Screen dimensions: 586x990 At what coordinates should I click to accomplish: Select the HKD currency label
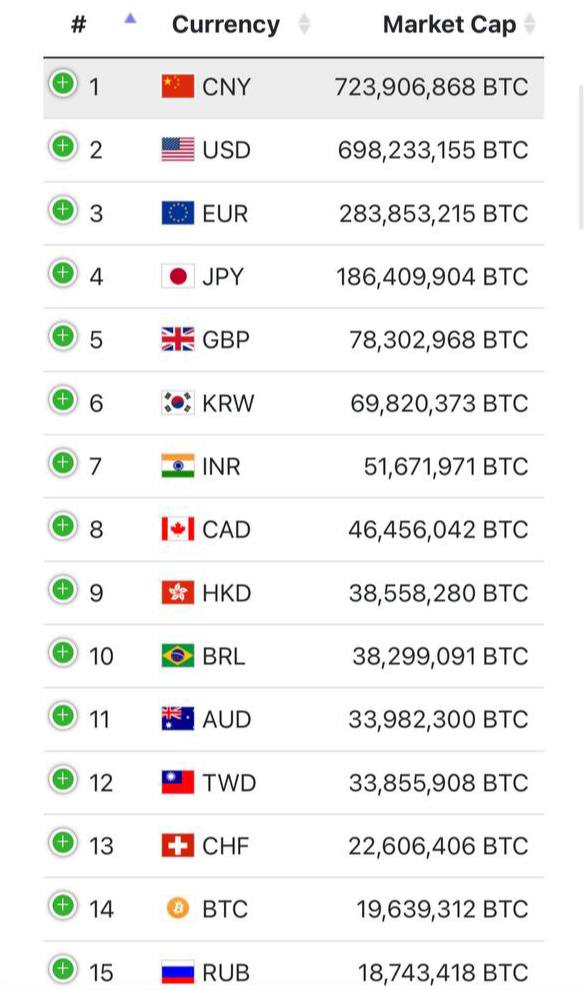pos(227,593)
